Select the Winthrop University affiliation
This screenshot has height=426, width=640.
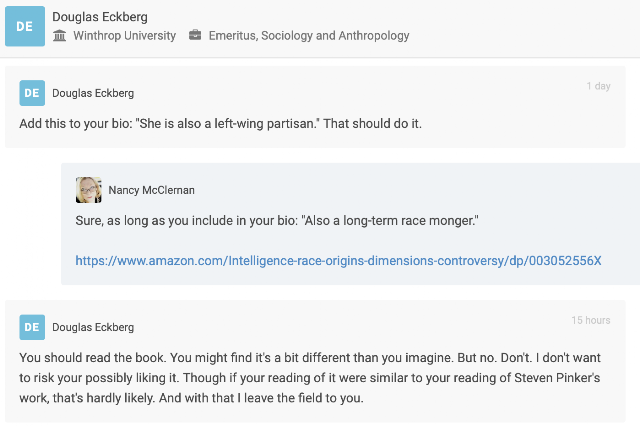pos(124,36)
